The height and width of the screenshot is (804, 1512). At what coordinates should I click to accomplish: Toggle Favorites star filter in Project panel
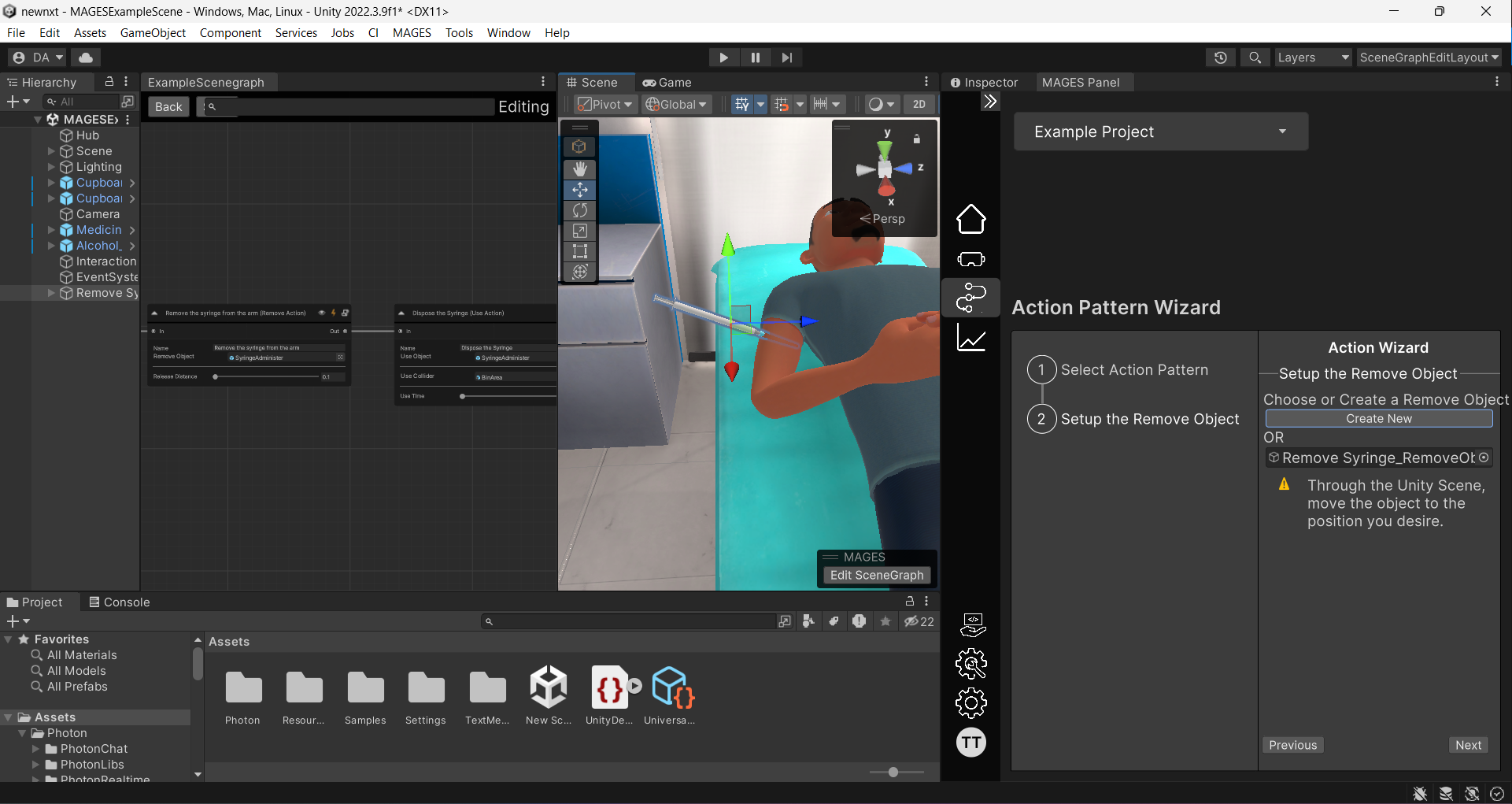coord(885,621)
